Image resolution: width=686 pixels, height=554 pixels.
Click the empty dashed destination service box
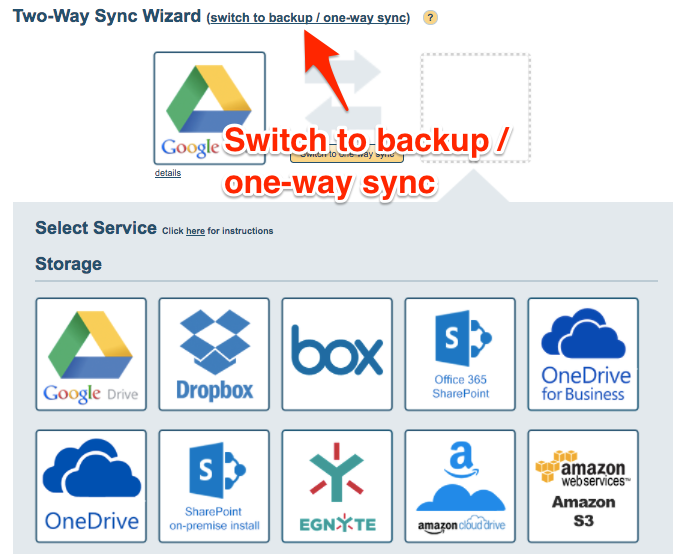(476, 108)
